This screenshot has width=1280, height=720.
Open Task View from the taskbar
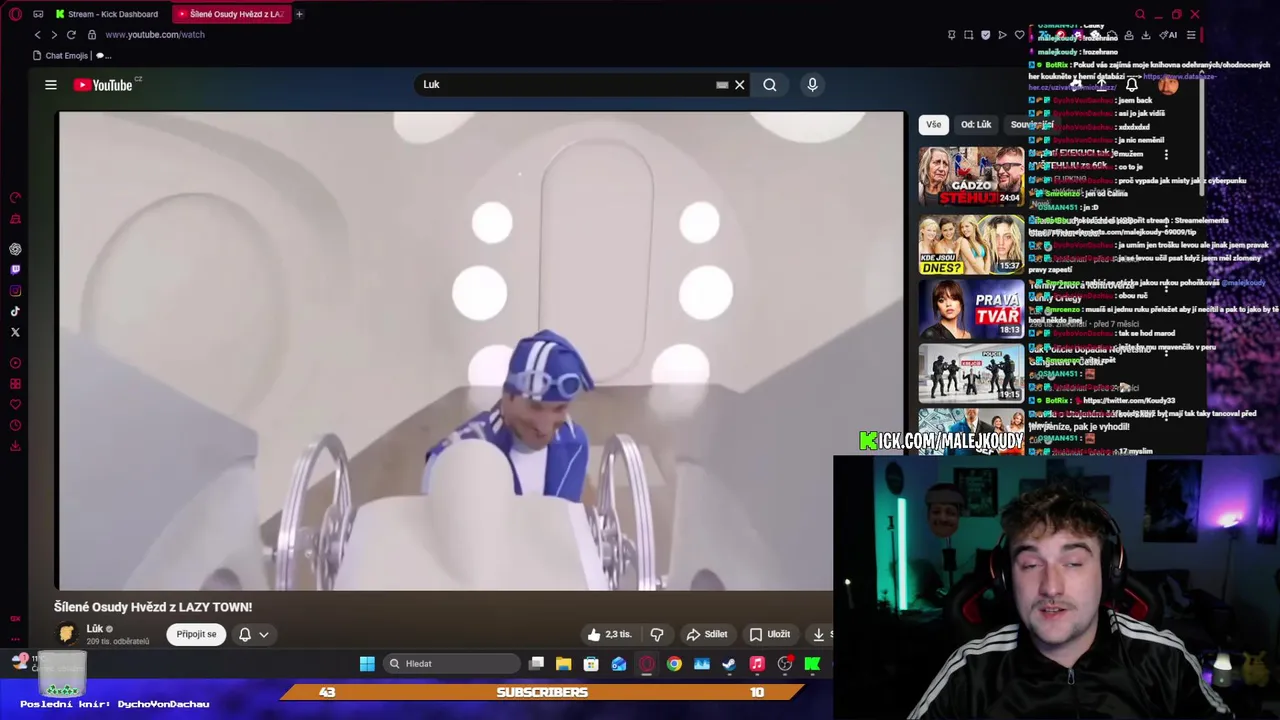pos(537,664)
